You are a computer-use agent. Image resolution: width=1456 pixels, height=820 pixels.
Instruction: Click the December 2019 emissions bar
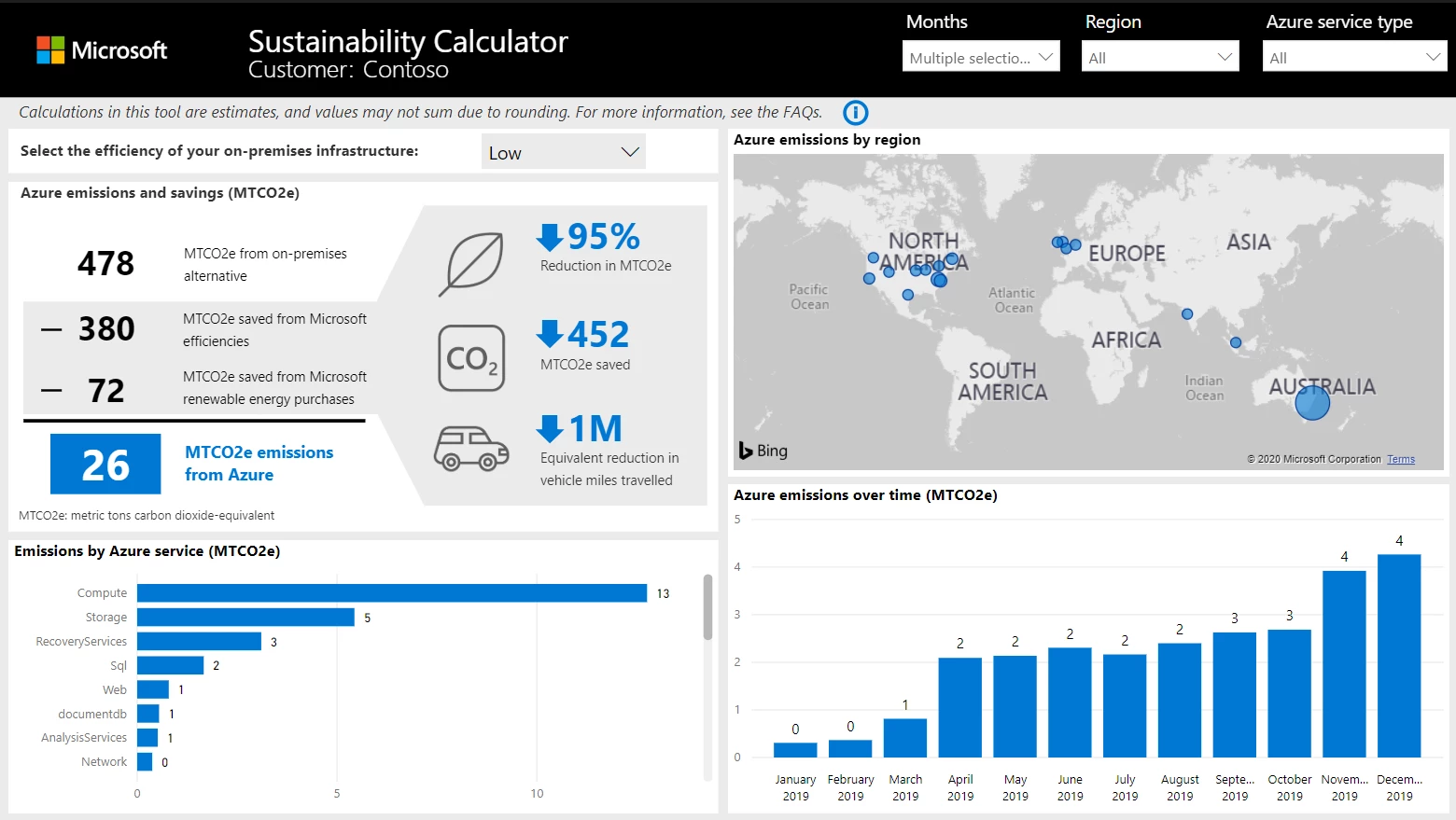tap(1398, 656)
